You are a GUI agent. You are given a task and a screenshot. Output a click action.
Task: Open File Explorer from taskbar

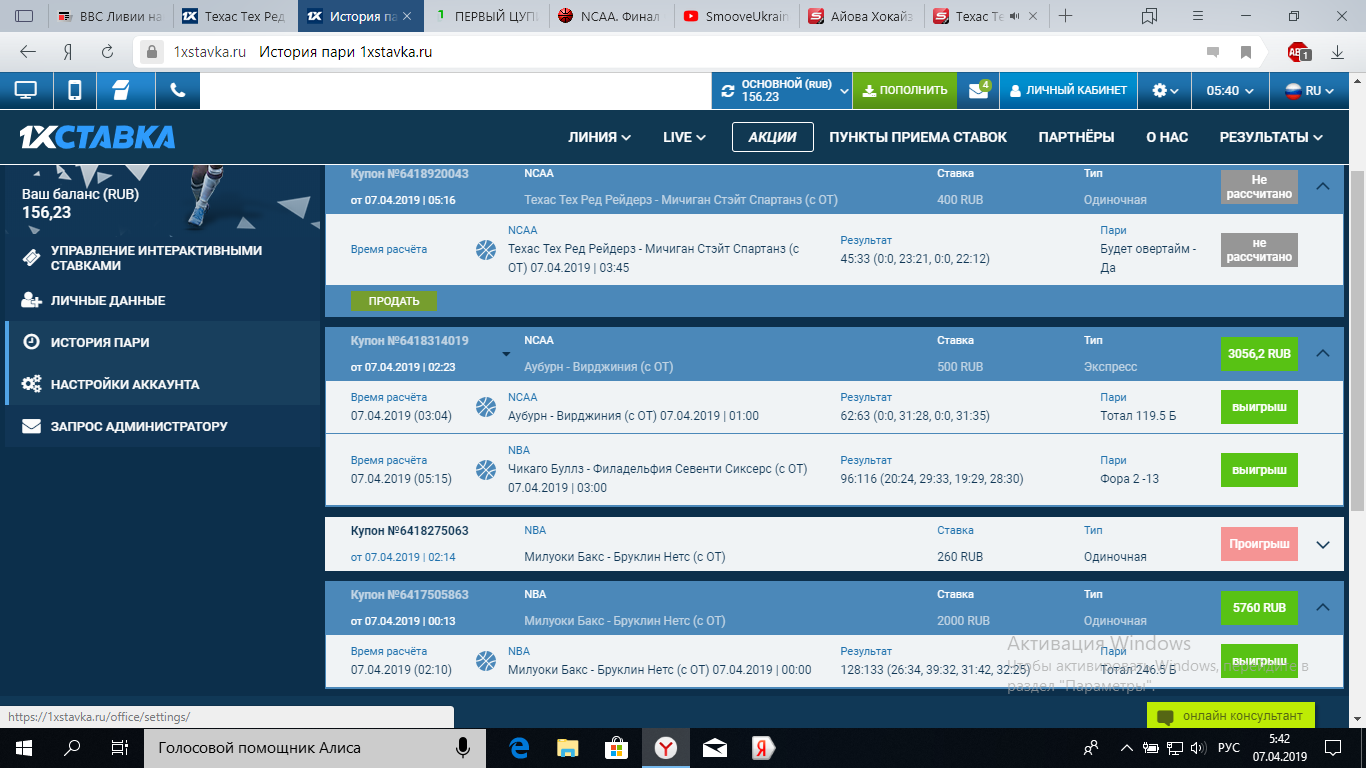tap(567, 747)
